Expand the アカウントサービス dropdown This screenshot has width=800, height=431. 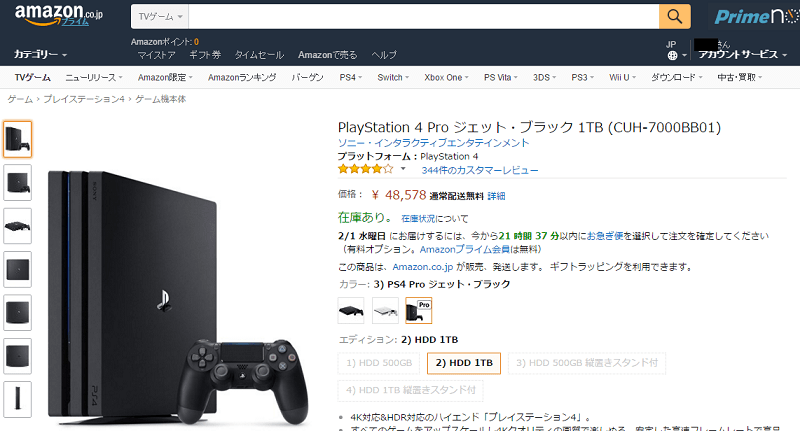pos(742,55)
